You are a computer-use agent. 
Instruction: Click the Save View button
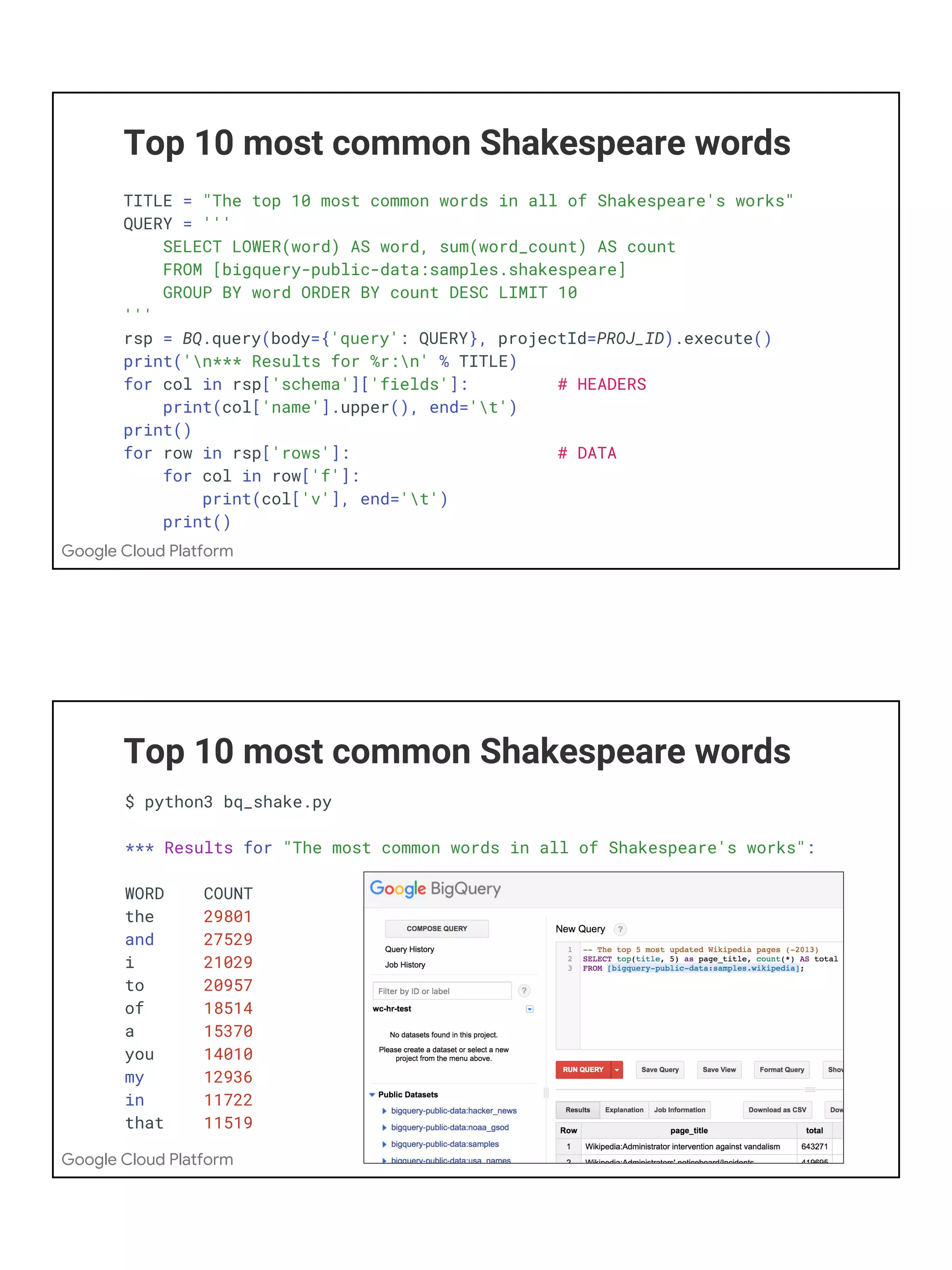point(719,1070)
